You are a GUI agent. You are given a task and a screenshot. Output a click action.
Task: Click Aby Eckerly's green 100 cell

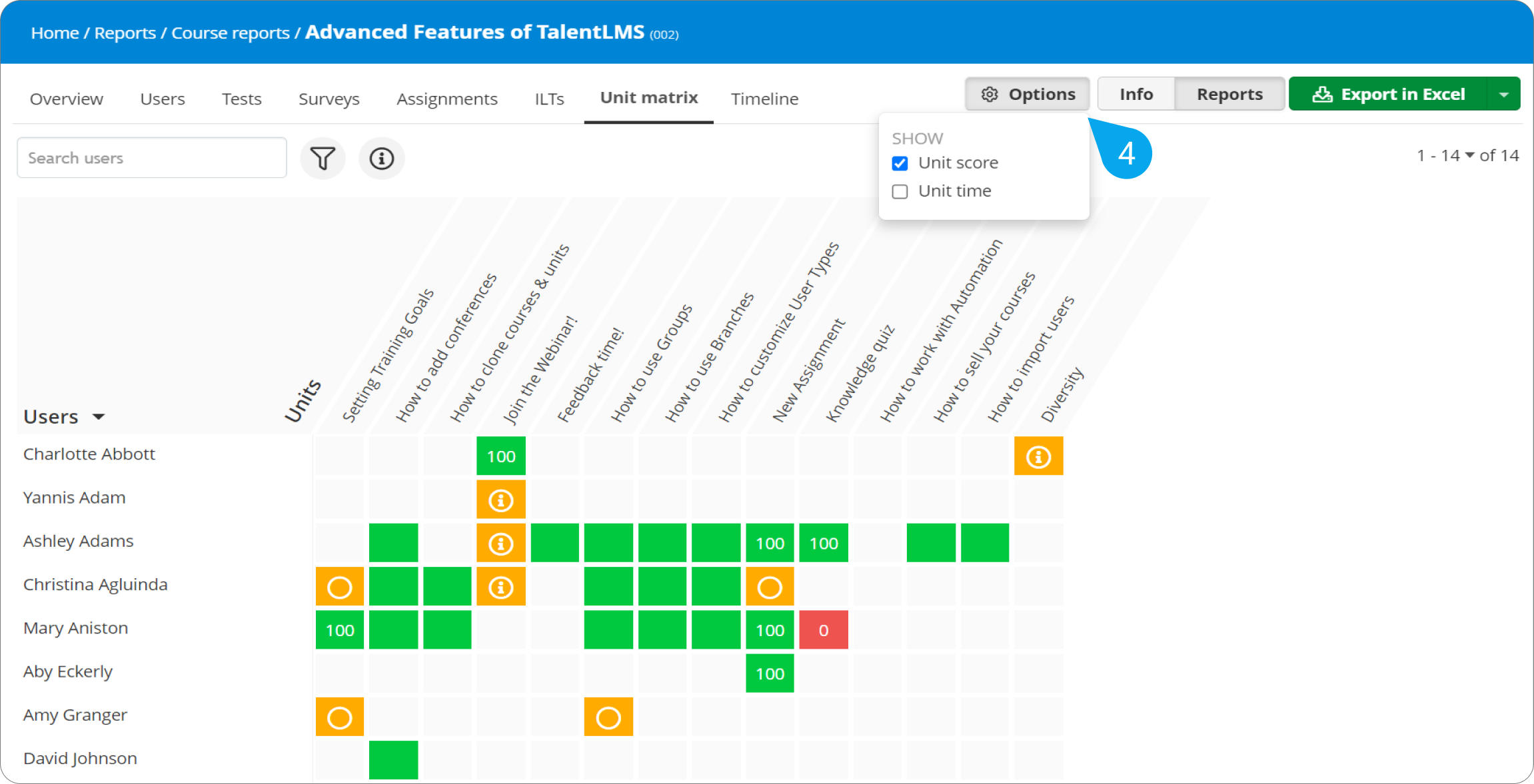click(x=770, y=673)
